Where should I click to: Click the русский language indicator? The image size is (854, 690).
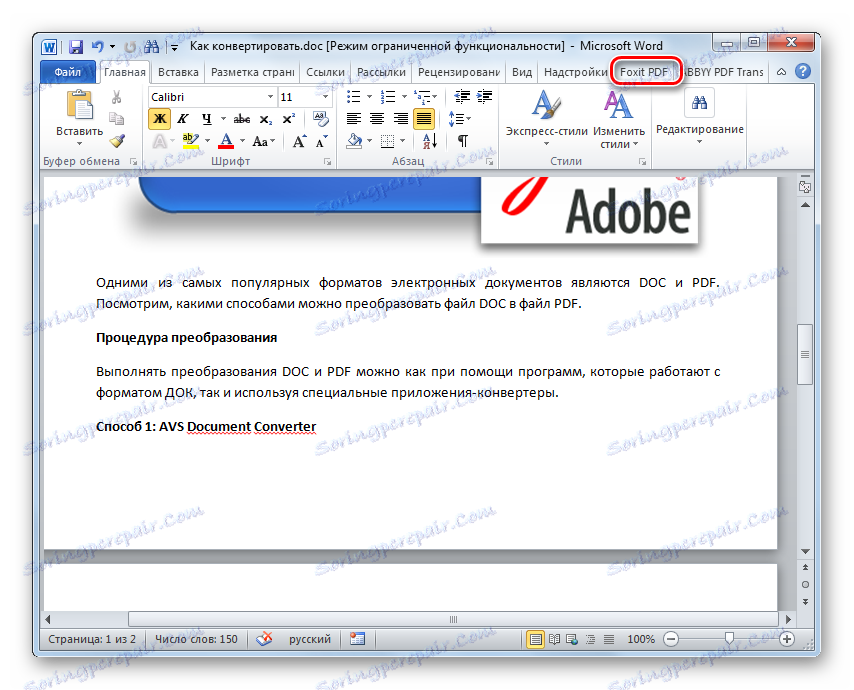pos(309,639)
